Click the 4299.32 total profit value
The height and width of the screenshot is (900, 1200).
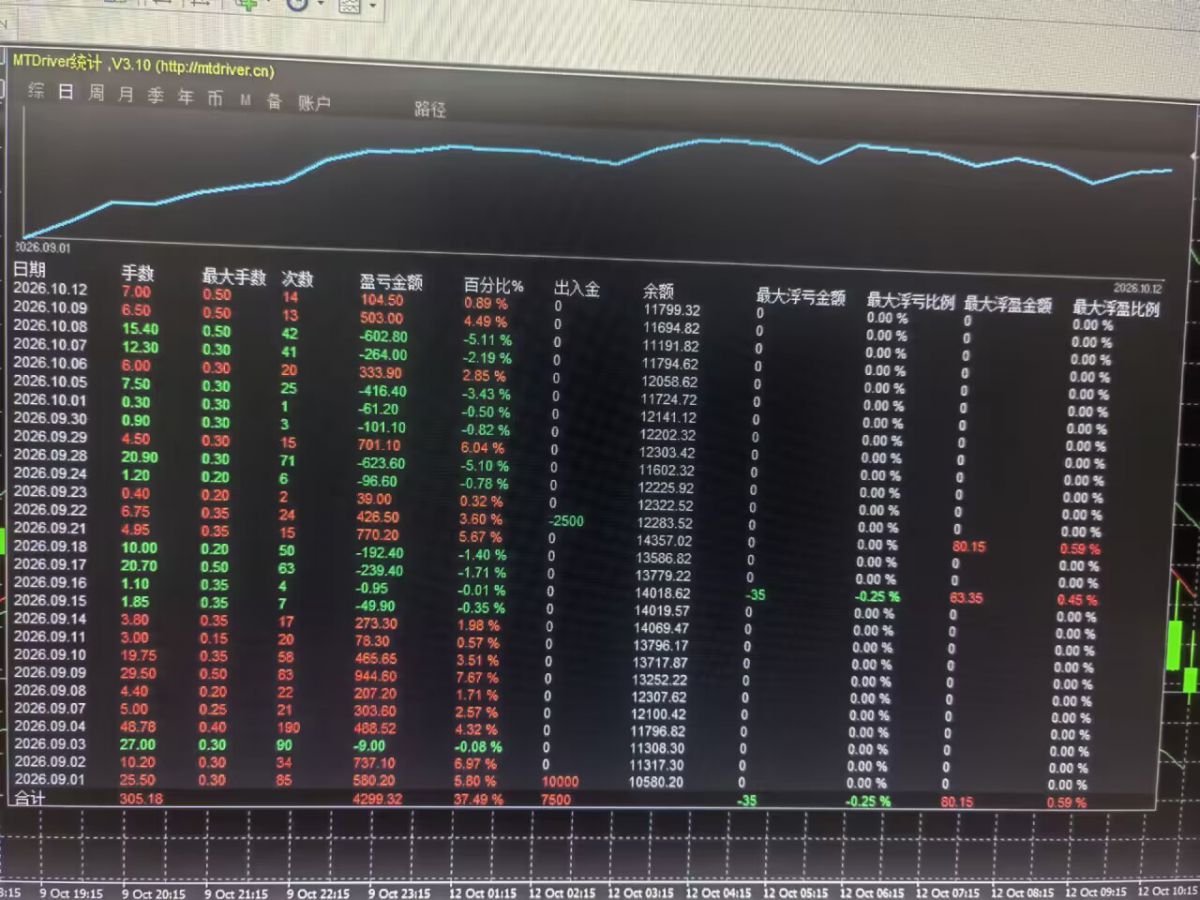point(377,799)
